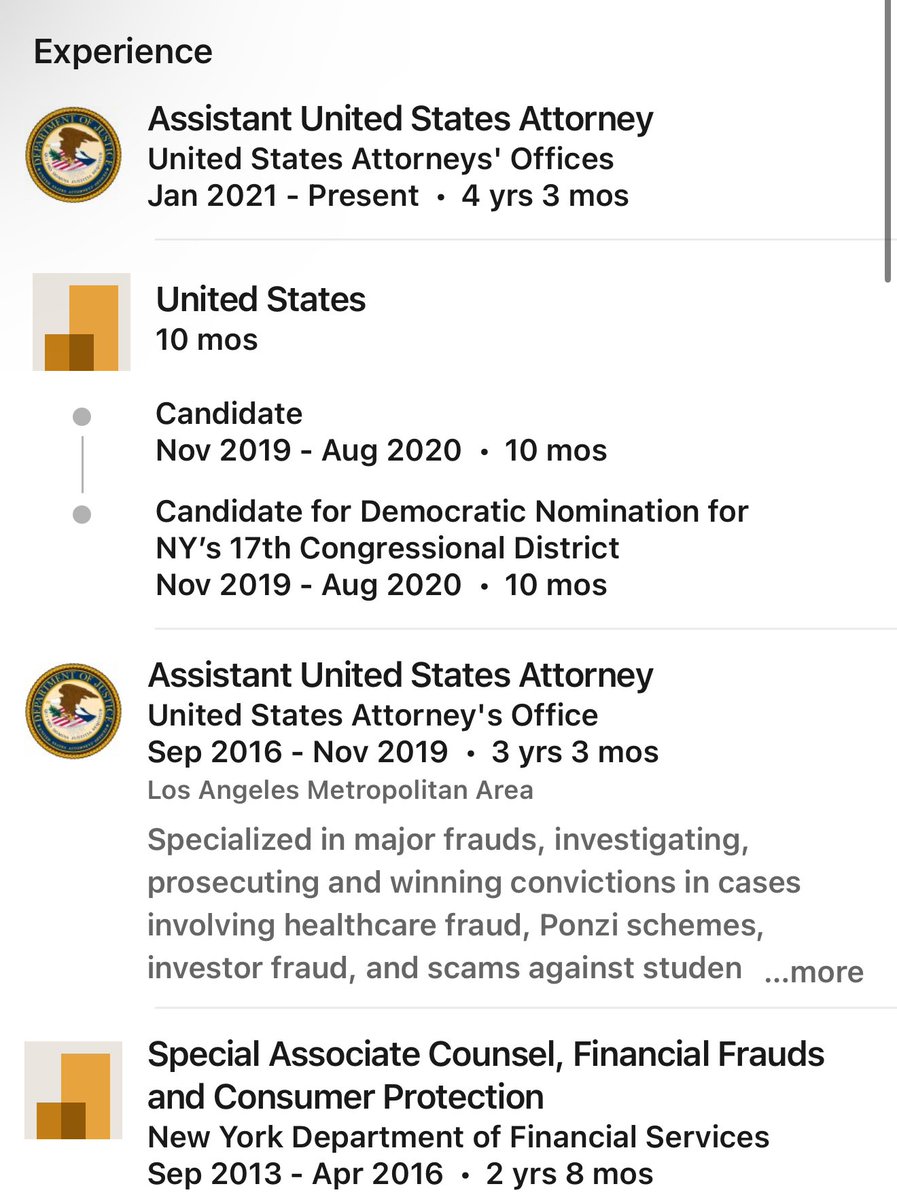Open United States Attorneys' Offices company link
This screenshot has height=1199, width=897.
(380, 158)
